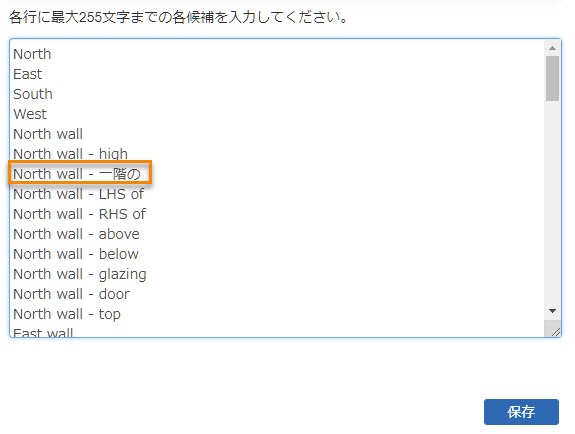Click the "North wall - top" line

click(x=67, y=314)
